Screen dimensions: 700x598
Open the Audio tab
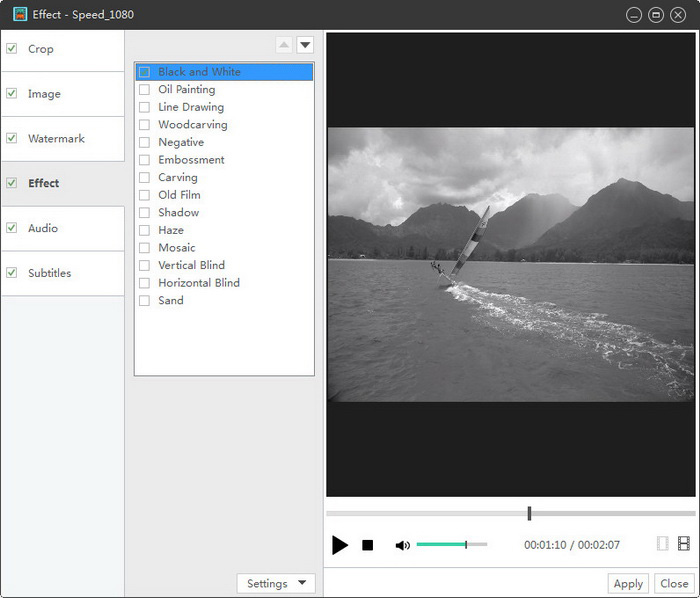click(x=63, y=228)
